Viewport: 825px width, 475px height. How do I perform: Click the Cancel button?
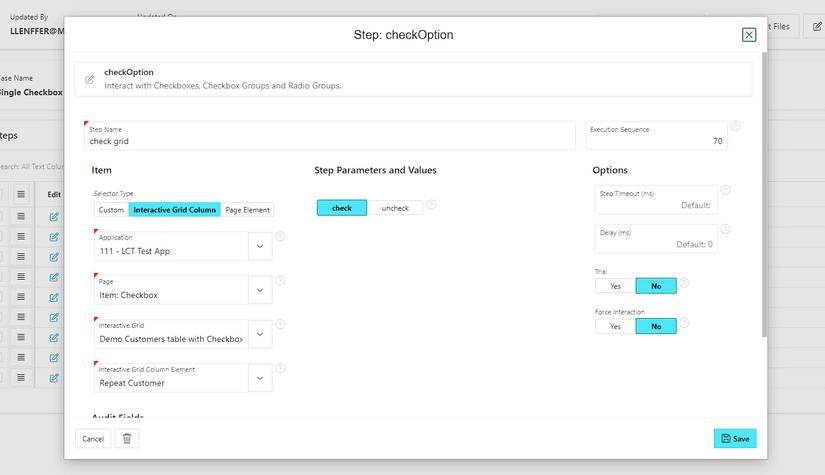pyautogui.click(x=93, y=438)
